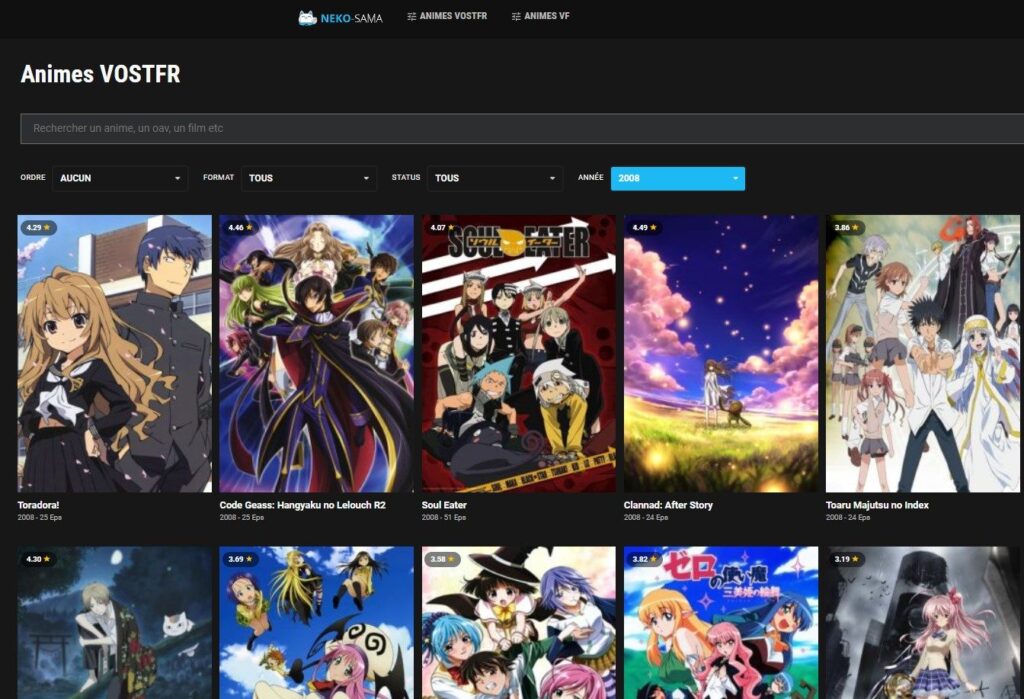Click the 3.86 star rating badge

846,228
